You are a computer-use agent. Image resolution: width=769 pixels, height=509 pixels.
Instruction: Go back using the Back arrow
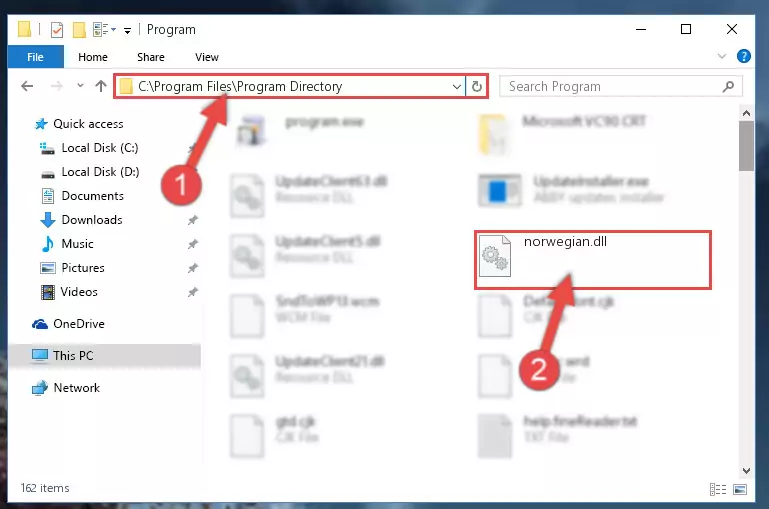[27, 86]
